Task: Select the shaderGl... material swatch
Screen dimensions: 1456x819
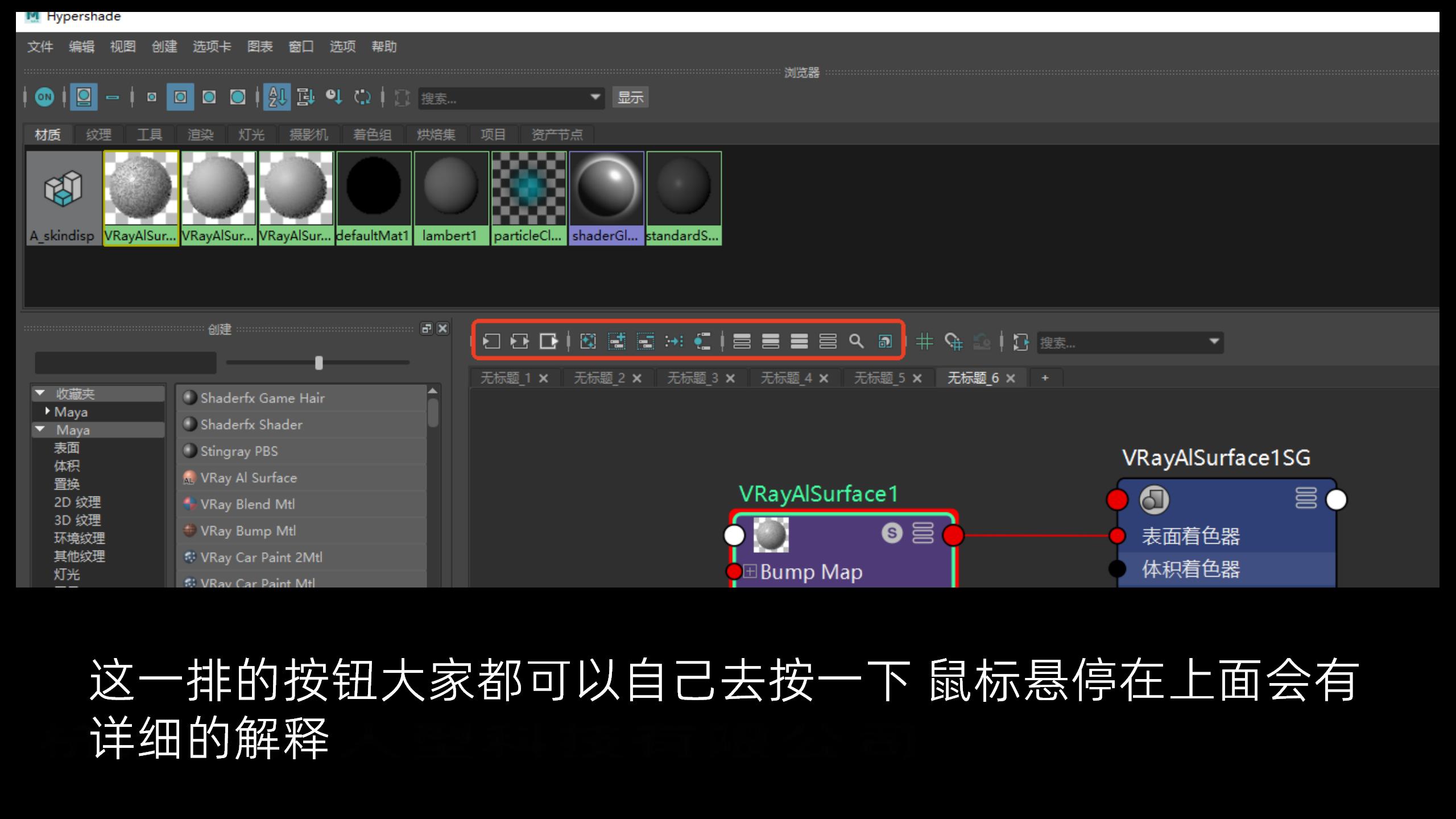Action: tap(606, 198)
